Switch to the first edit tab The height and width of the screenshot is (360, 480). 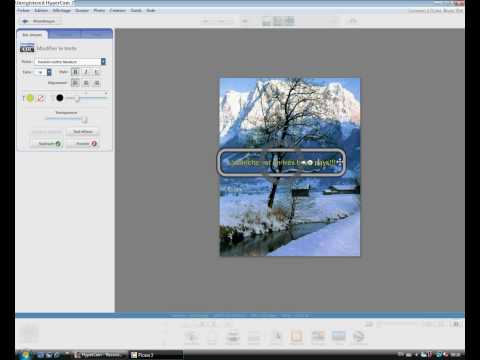pyautogui.click(x=32, y=34)
